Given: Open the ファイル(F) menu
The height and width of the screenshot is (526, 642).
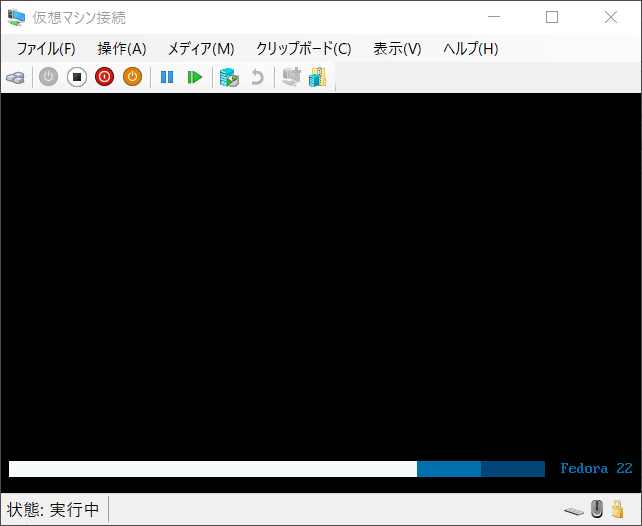Looking at the screenshot, I should click(46, 49).
